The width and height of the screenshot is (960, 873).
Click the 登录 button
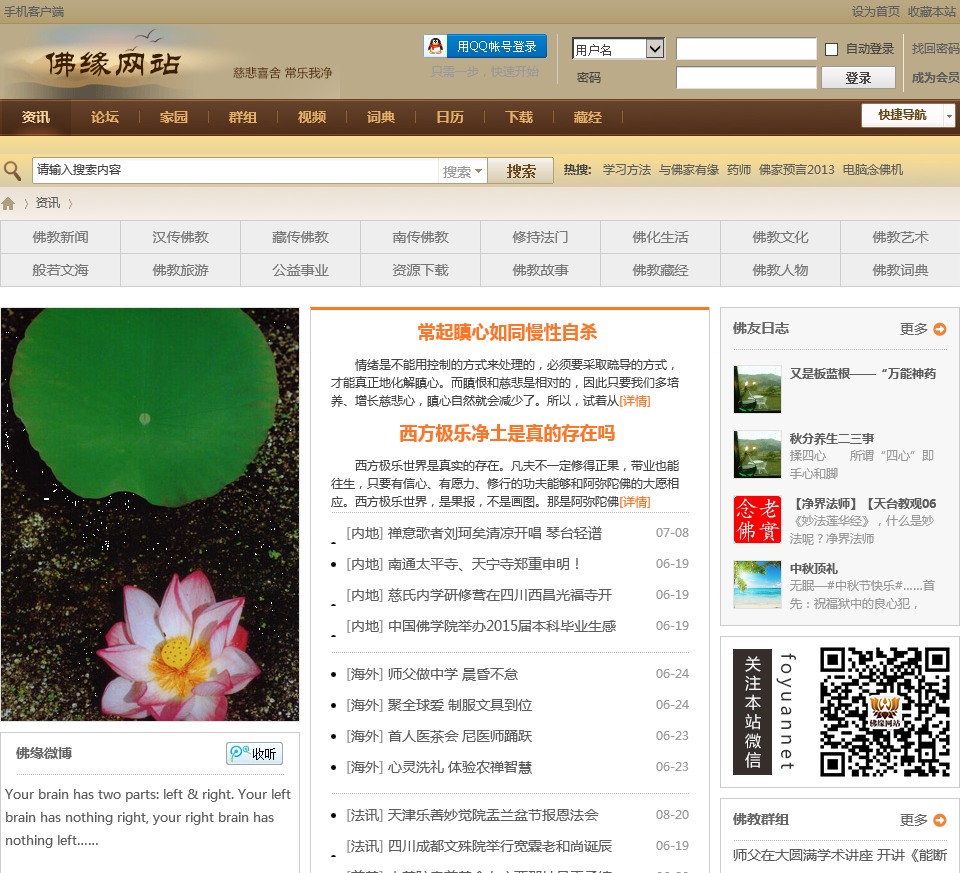[858, 78]
